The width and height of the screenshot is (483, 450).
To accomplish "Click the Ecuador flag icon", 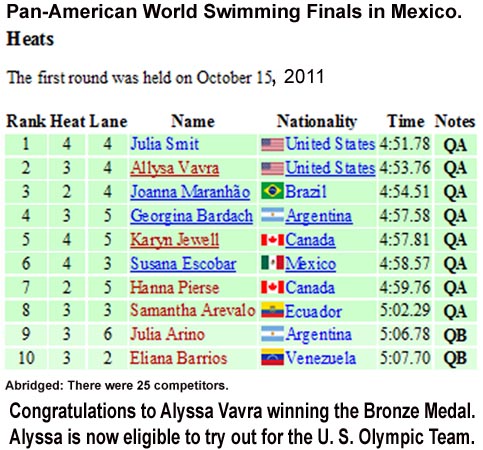I will click(x=272, y=310).
